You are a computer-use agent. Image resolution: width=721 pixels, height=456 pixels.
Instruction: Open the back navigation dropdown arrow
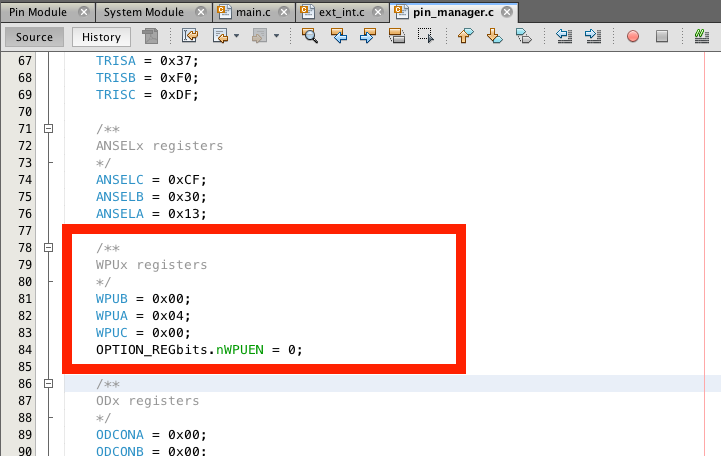coord(236,36)
